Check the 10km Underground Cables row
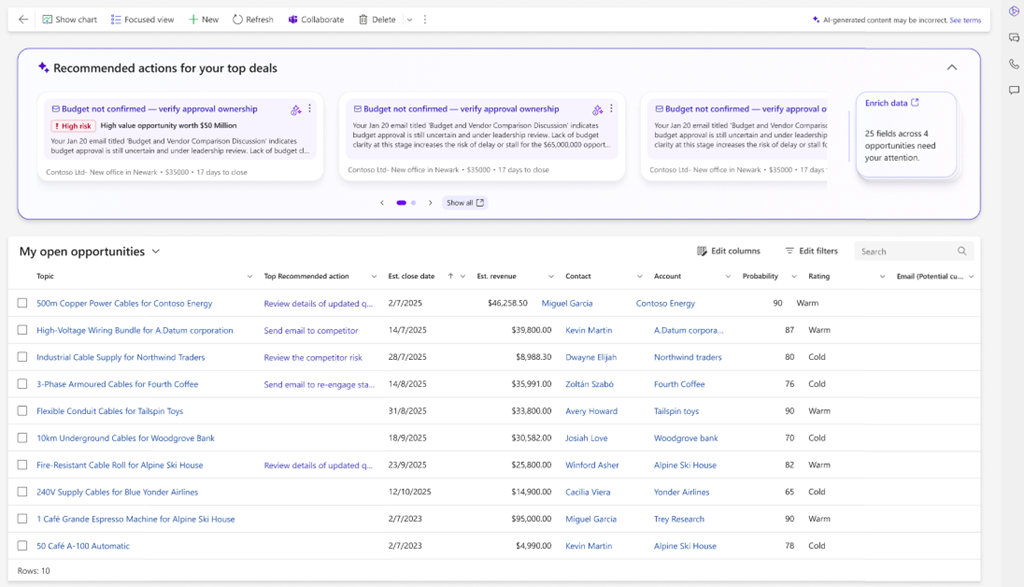 tap(22, 438)
